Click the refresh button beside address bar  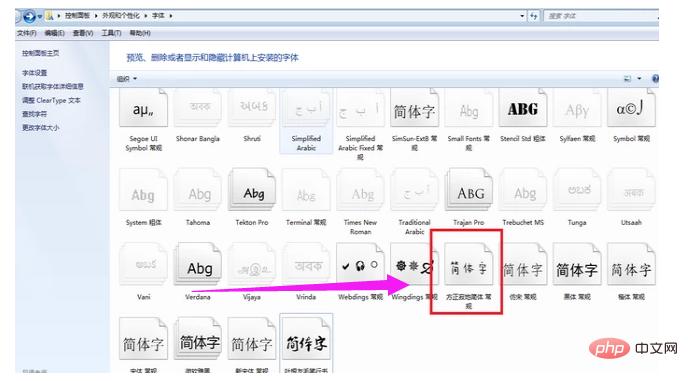tap(534, 16)
